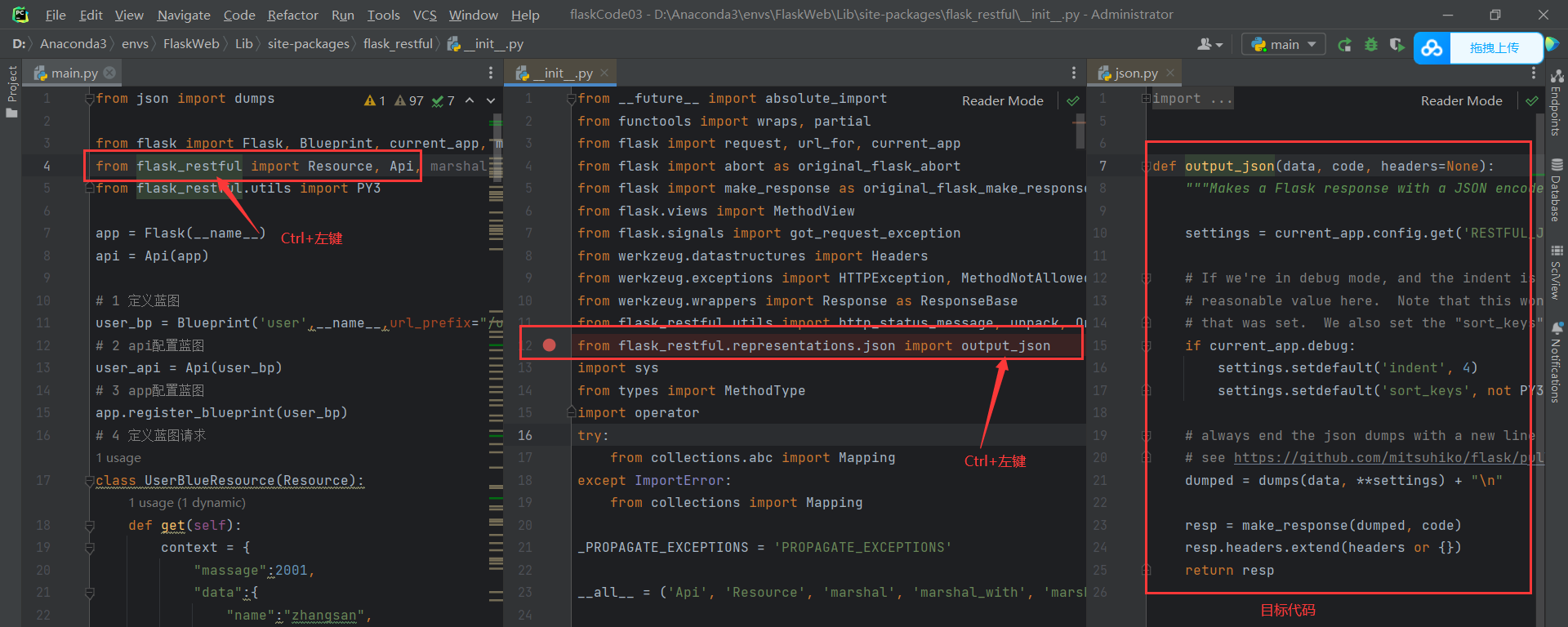Screen dimensions: 1568x627
Task: Close the __init__.py editor tab
Action: pyautogui.click(x=604, y=73)
